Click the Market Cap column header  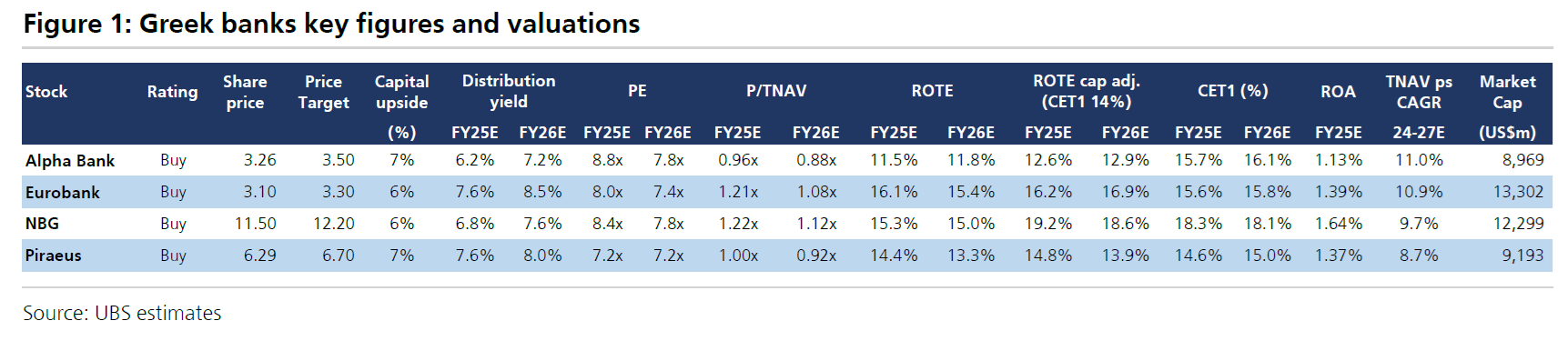point(1507,92)
